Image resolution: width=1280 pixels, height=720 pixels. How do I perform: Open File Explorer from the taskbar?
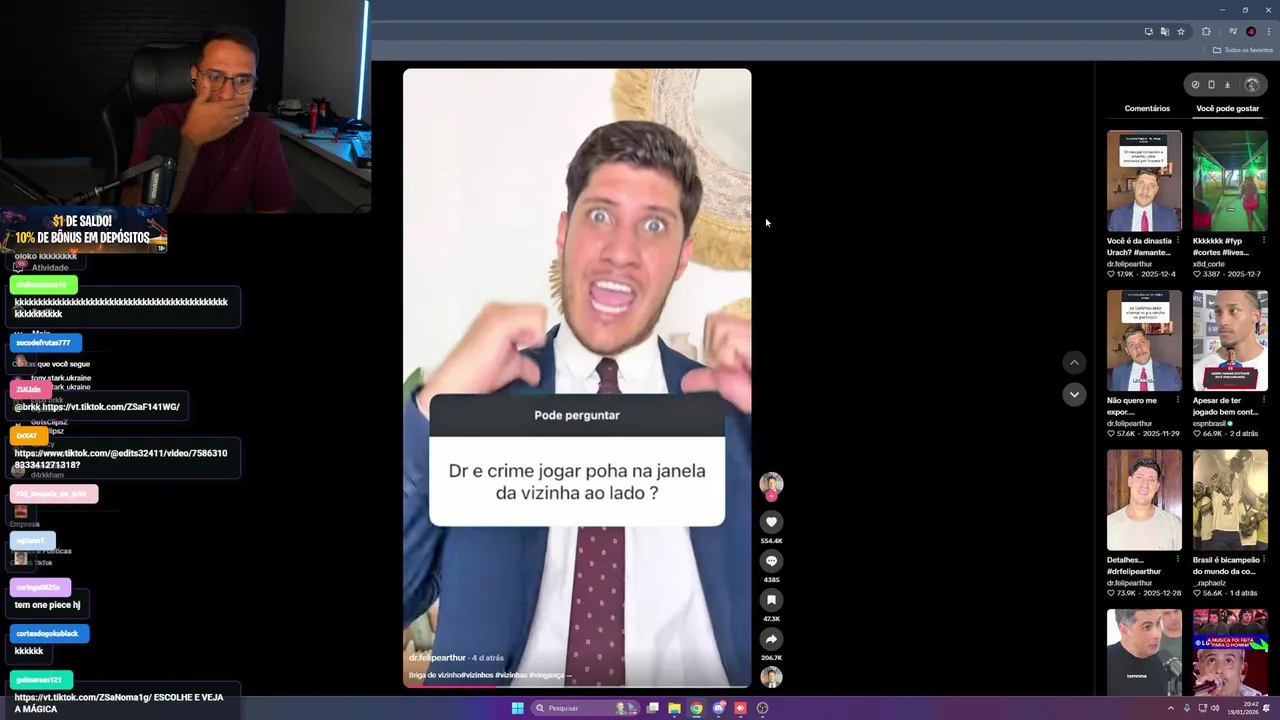(x=674, y=708)
